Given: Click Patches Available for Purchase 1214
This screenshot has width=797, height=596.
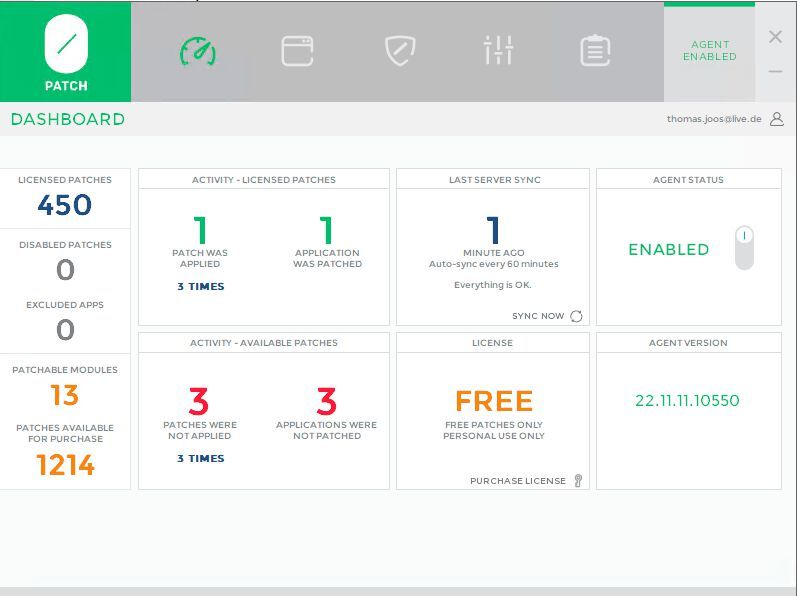Looking at the screenshot, I should 65,465.
